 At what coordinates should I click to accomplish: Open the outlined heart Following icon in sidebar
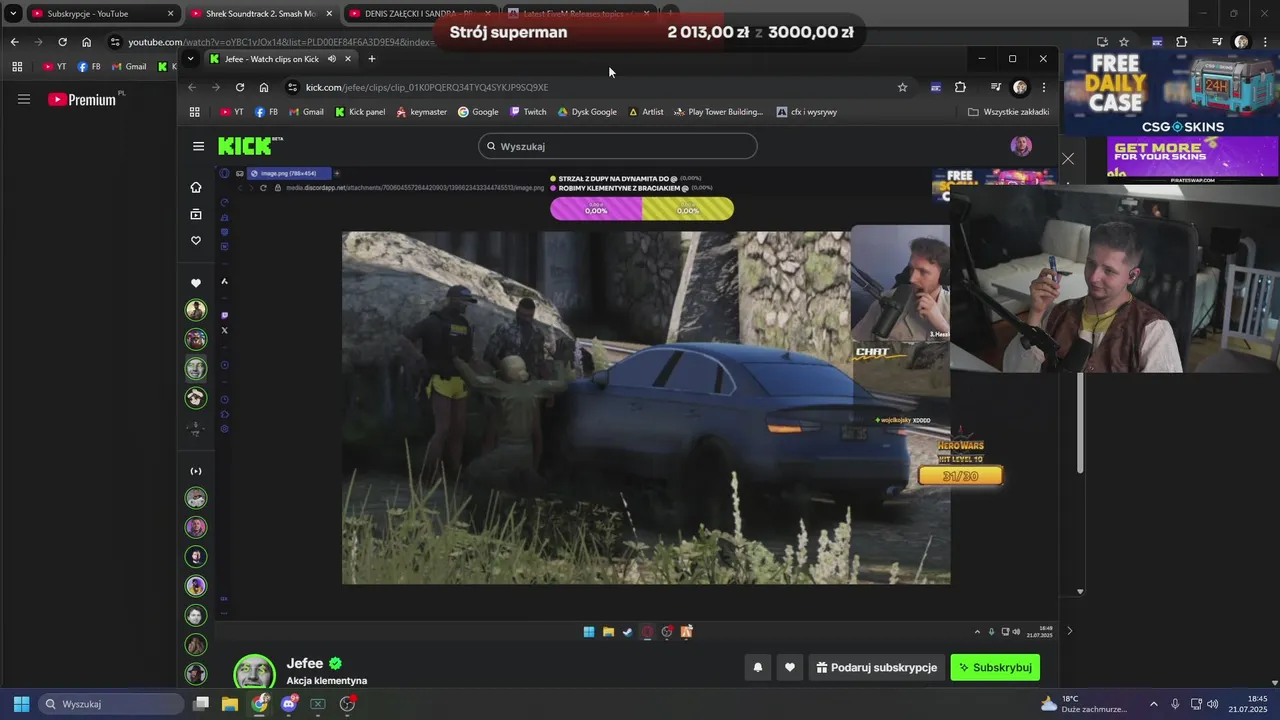coord(196,240)
